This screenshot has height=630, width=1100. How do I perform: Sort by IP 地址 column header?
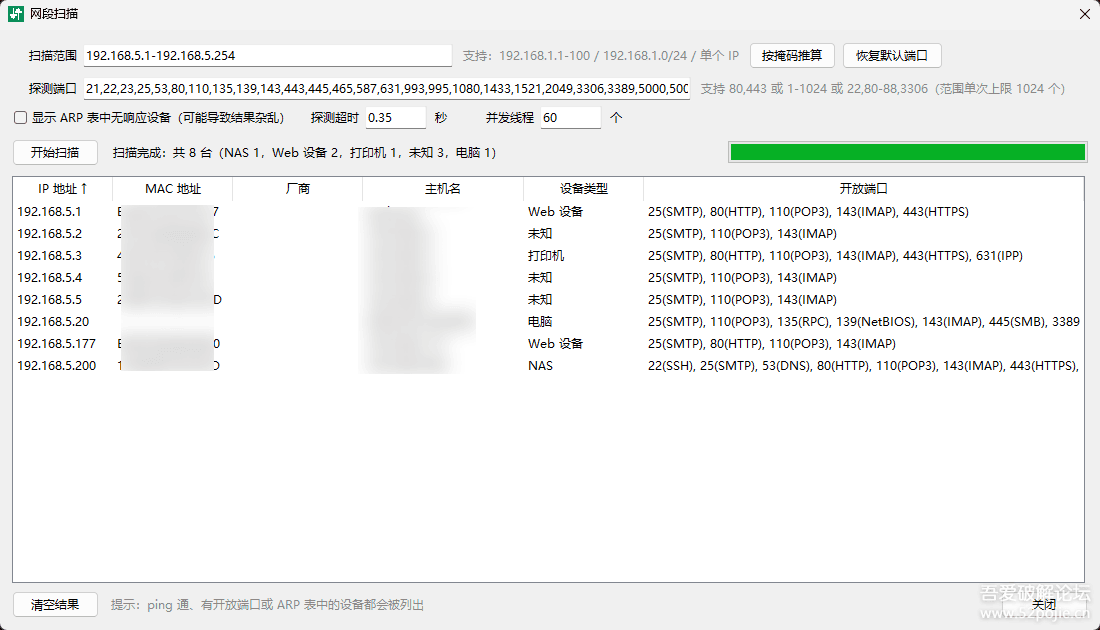(62, 189)
